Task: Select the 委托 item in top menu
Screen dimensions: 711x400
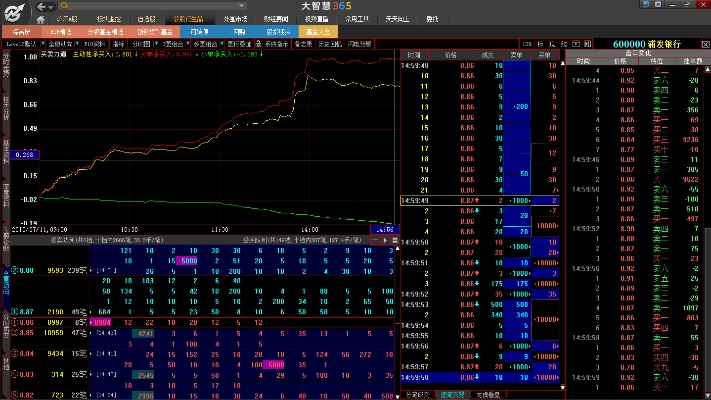Action: click(432, 19)
